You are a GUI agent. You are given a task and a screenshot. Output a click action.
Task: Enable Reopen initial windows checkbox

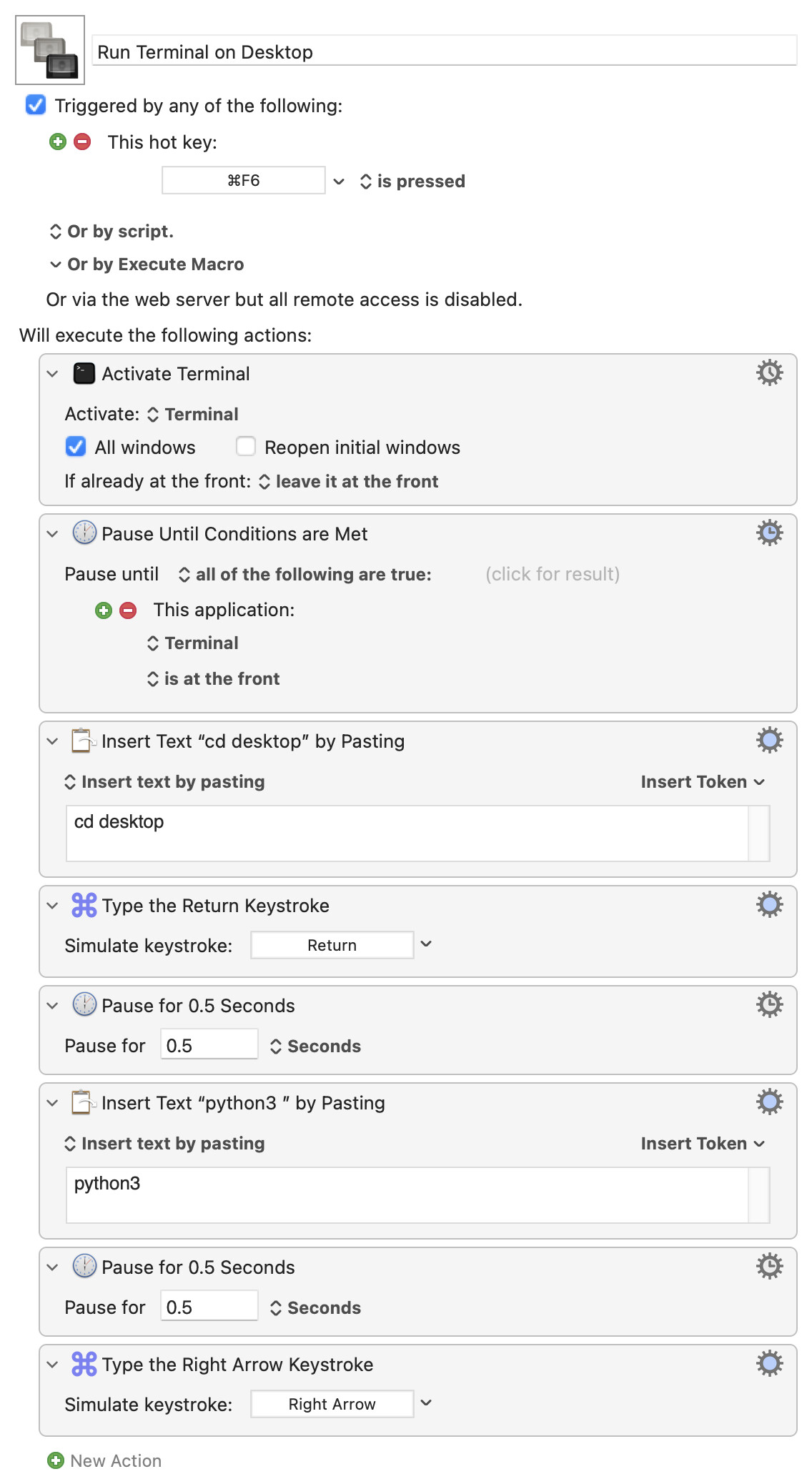click(246, 447)
